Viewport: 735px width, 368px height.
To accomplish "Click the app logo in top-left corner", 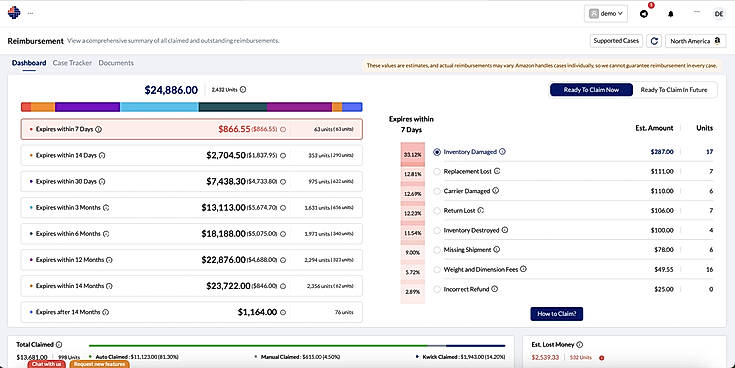I will point(14,13).
